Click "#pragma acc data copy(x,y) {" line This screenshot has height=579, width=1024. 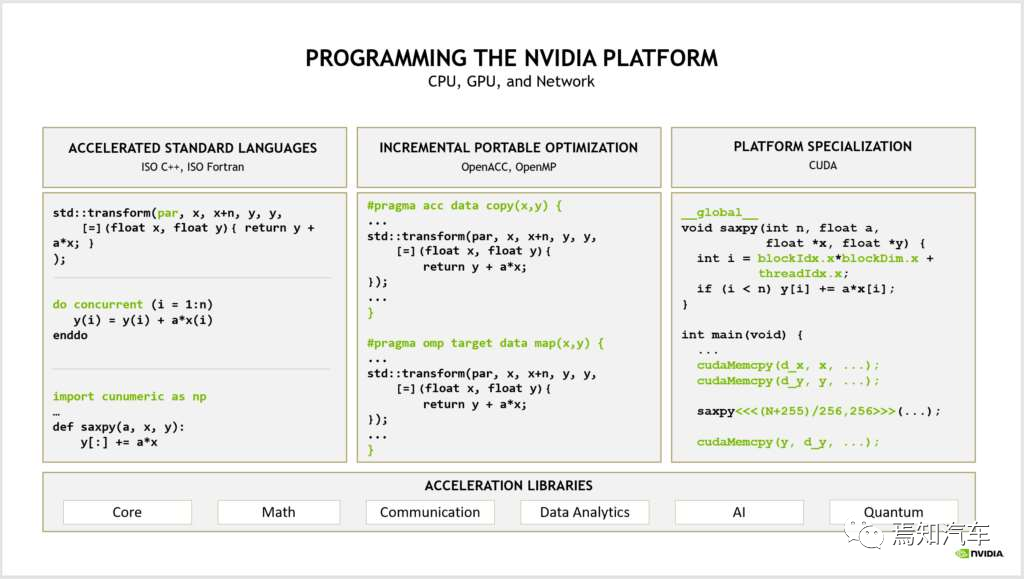pyautogui.click(x=464, y=206)
